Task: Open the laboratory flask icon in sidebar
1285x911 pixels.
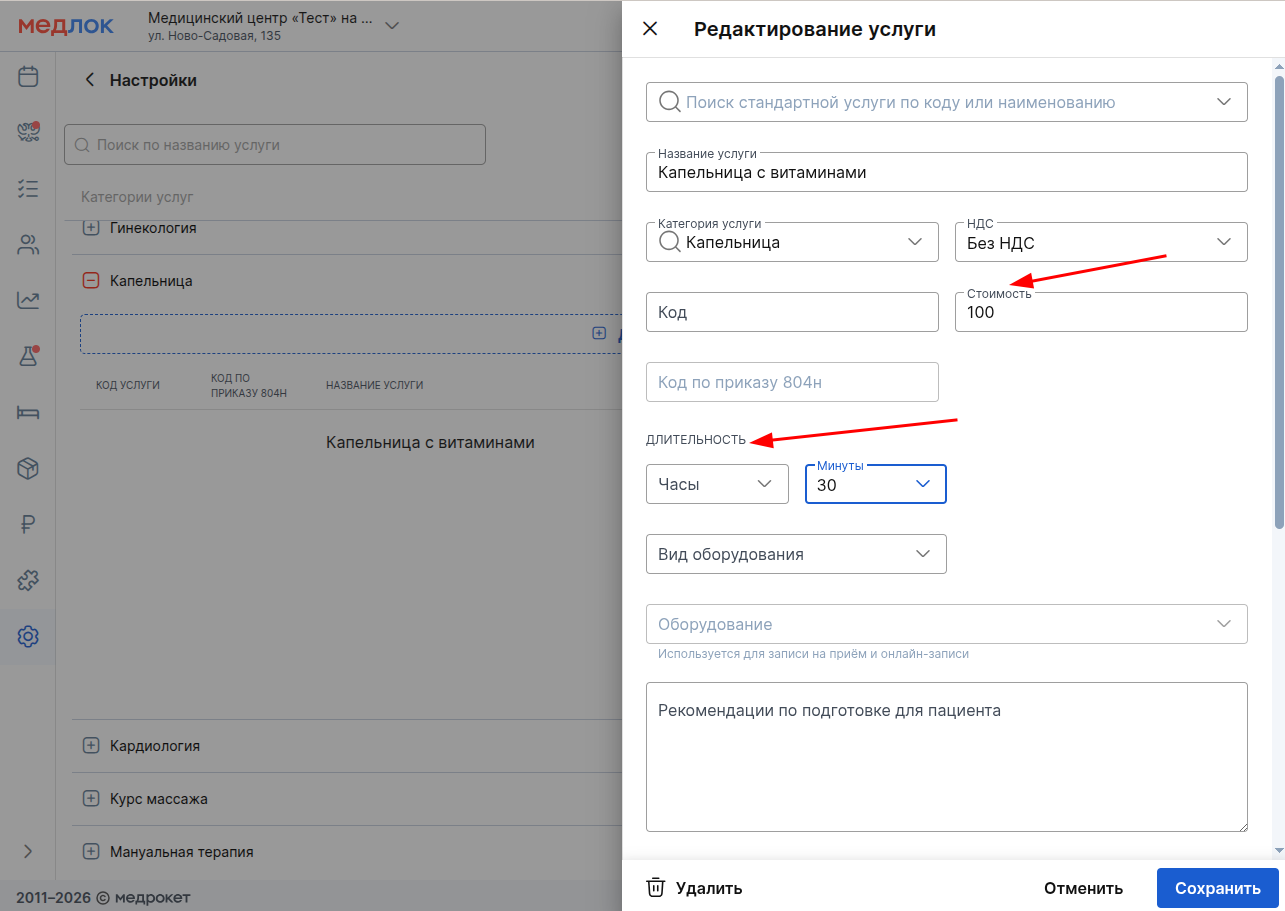Action: click(x=28, y=356)
